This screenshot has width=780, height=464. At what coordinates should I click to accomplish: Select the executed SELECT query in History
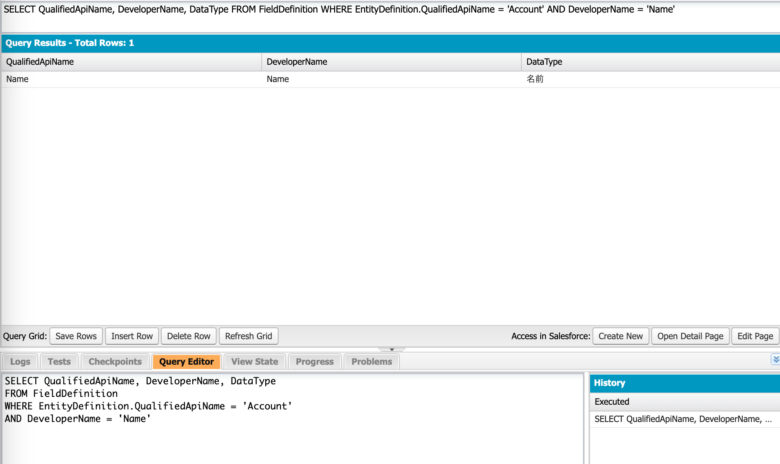pos(682,419)
